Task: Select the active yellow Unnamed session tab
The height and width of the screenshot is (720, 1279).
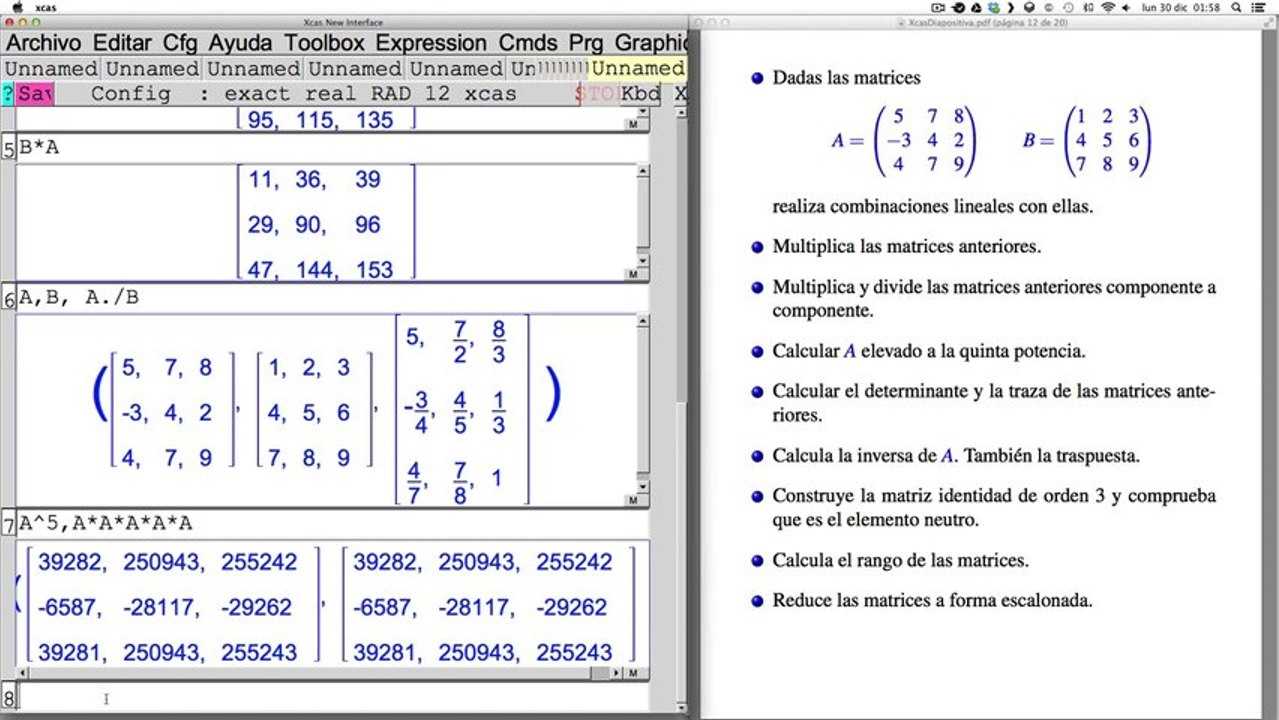Action: pos(637,69)
